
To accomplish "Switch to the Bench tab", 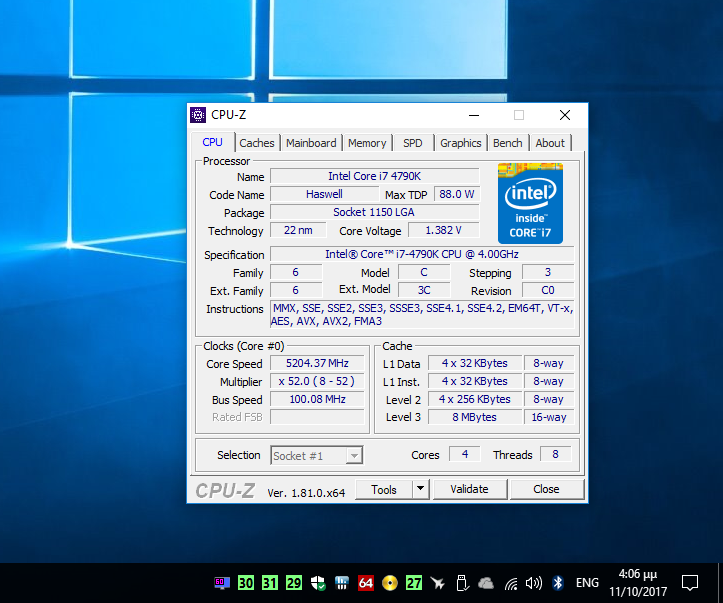I will 508,143.
